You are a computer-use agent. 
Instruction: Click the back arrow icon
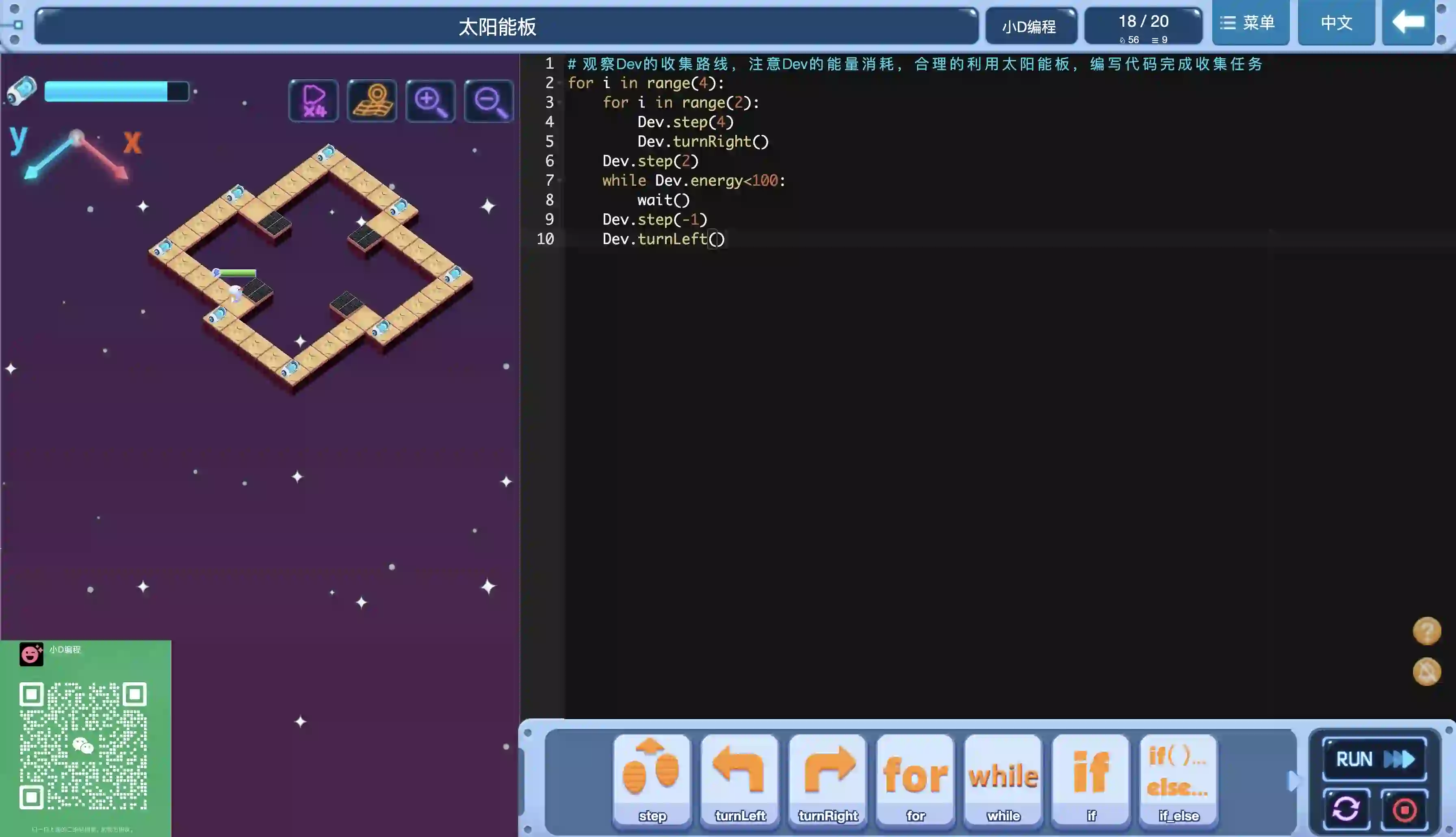coord(1408,23)
